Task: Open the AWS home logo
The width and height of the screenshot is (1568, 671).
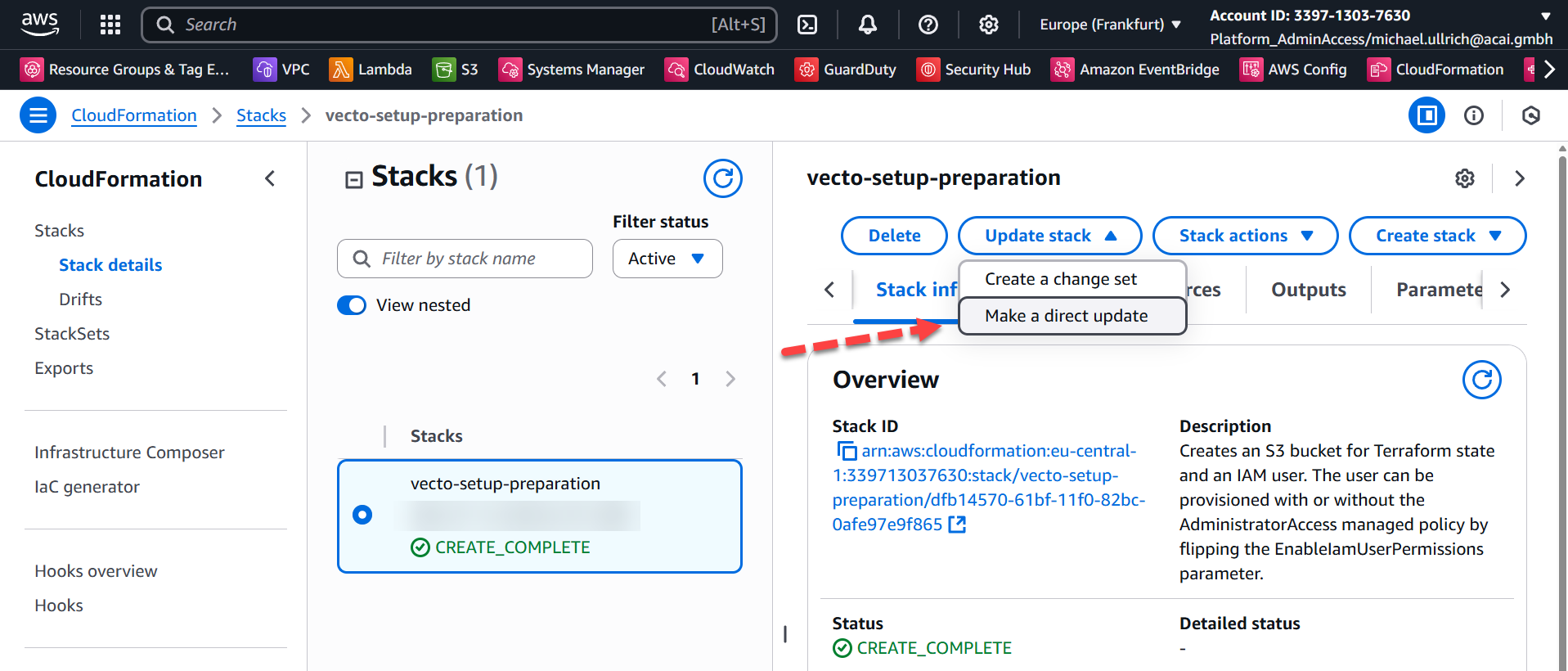Action: 40,24
